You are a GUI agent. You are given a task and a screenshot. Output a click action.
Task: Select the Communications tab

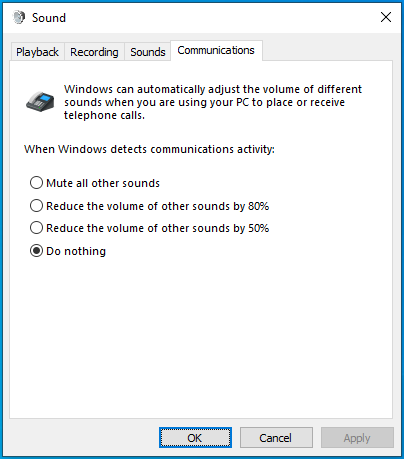[x=216, y=50]
